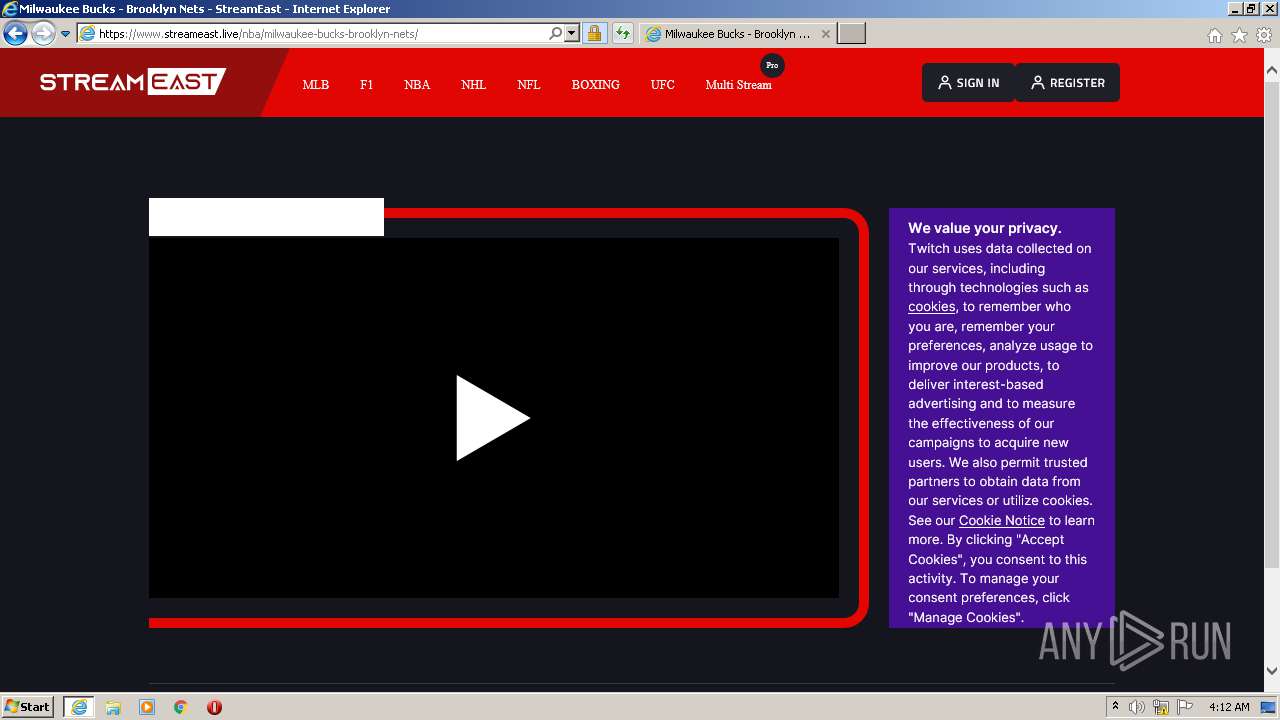Viewport: 1280px width, 720px height.
Task: Open the BOXING menu item
Action: 596,85
